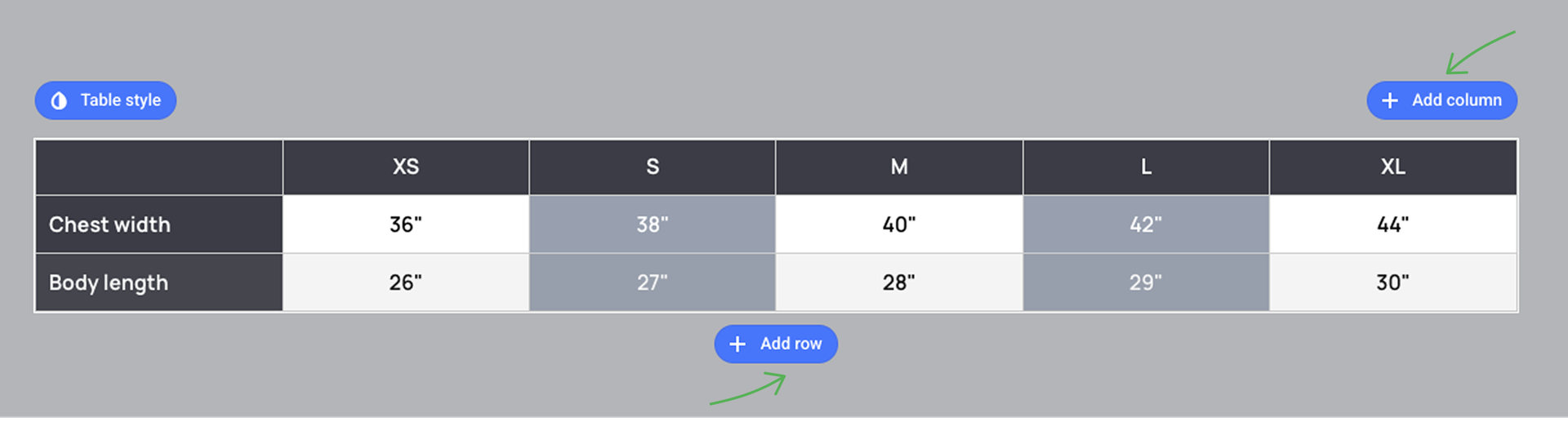Edit the 36" chest width cell

[x=406, y=224]
